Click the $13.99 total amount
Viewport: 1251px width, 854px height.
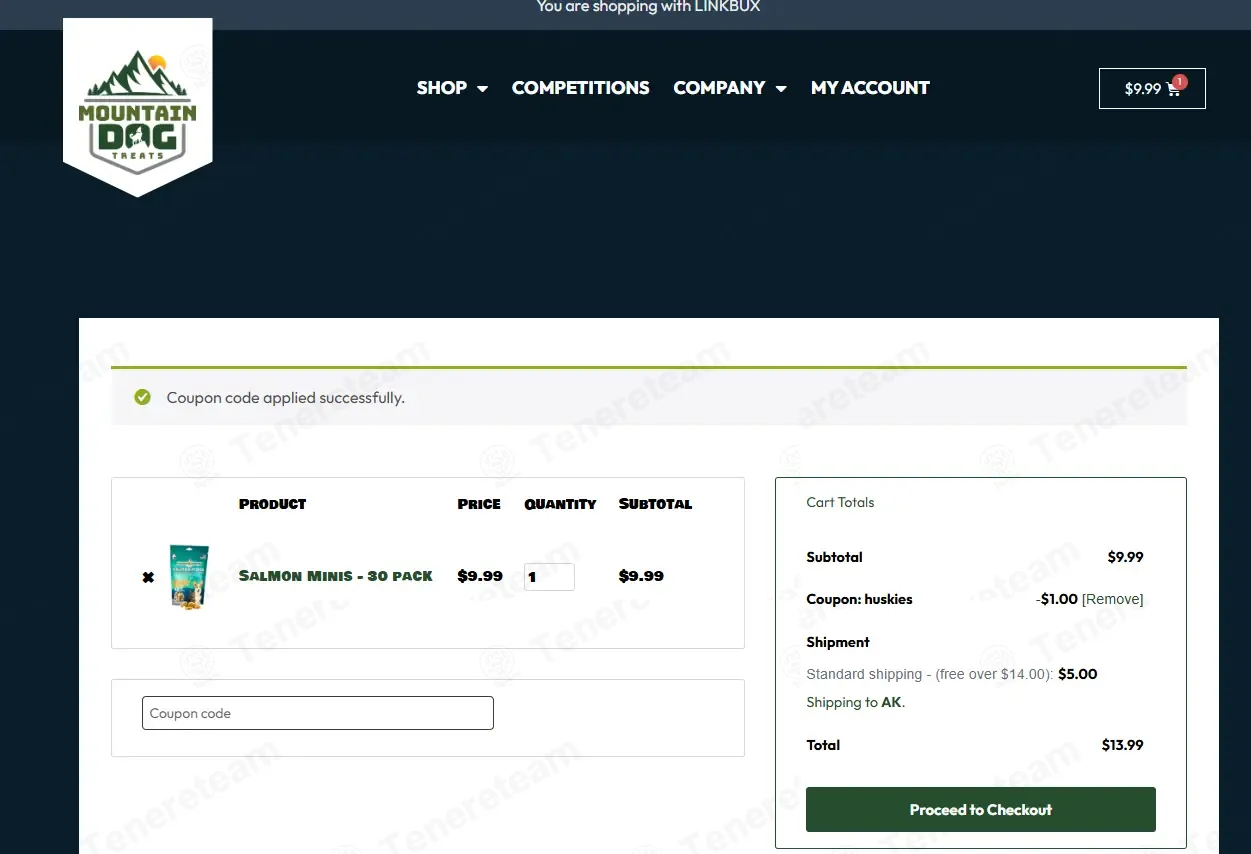1122,745
